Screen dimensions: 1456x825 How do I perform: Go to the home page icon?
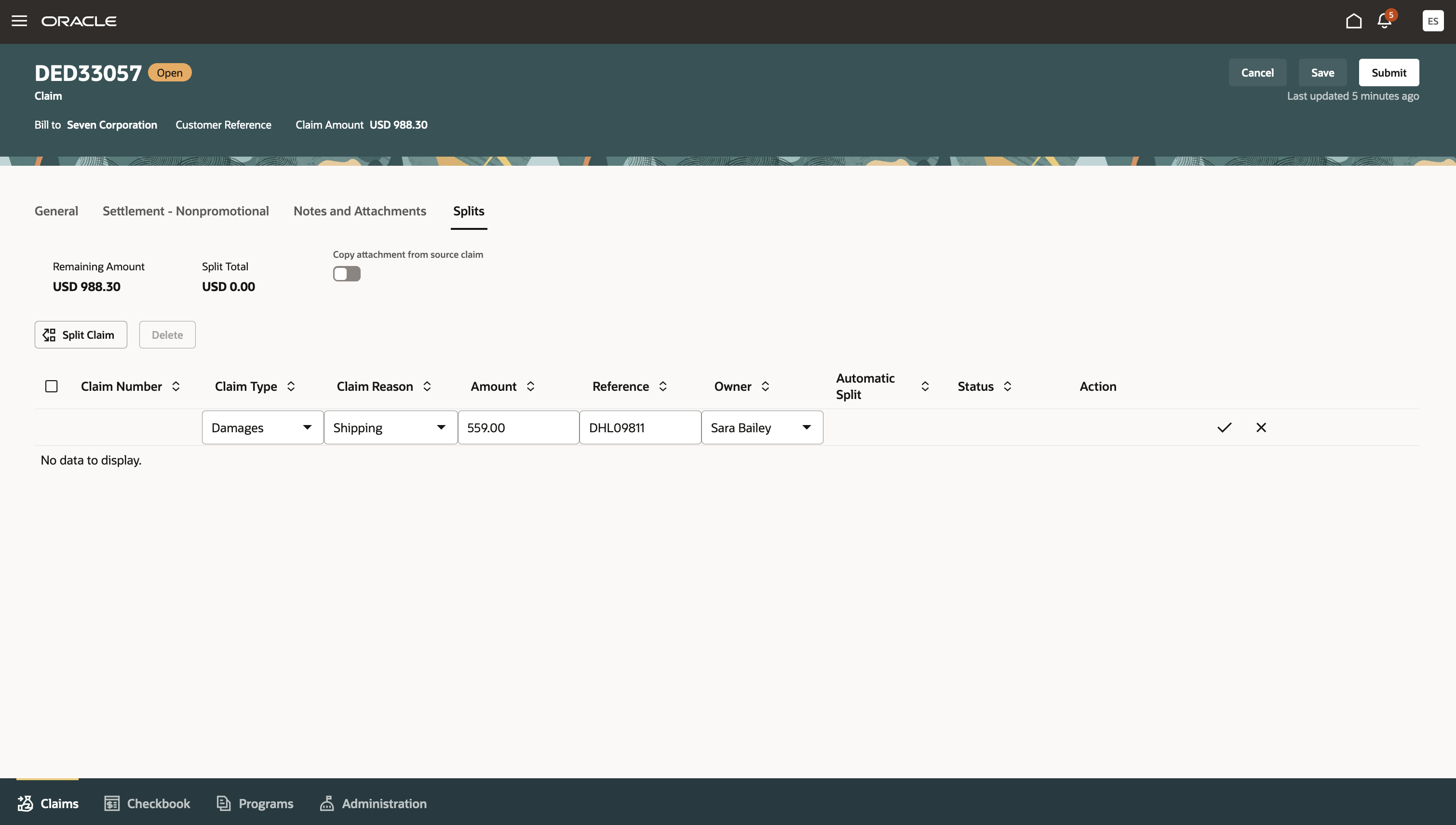(1353, 21)
